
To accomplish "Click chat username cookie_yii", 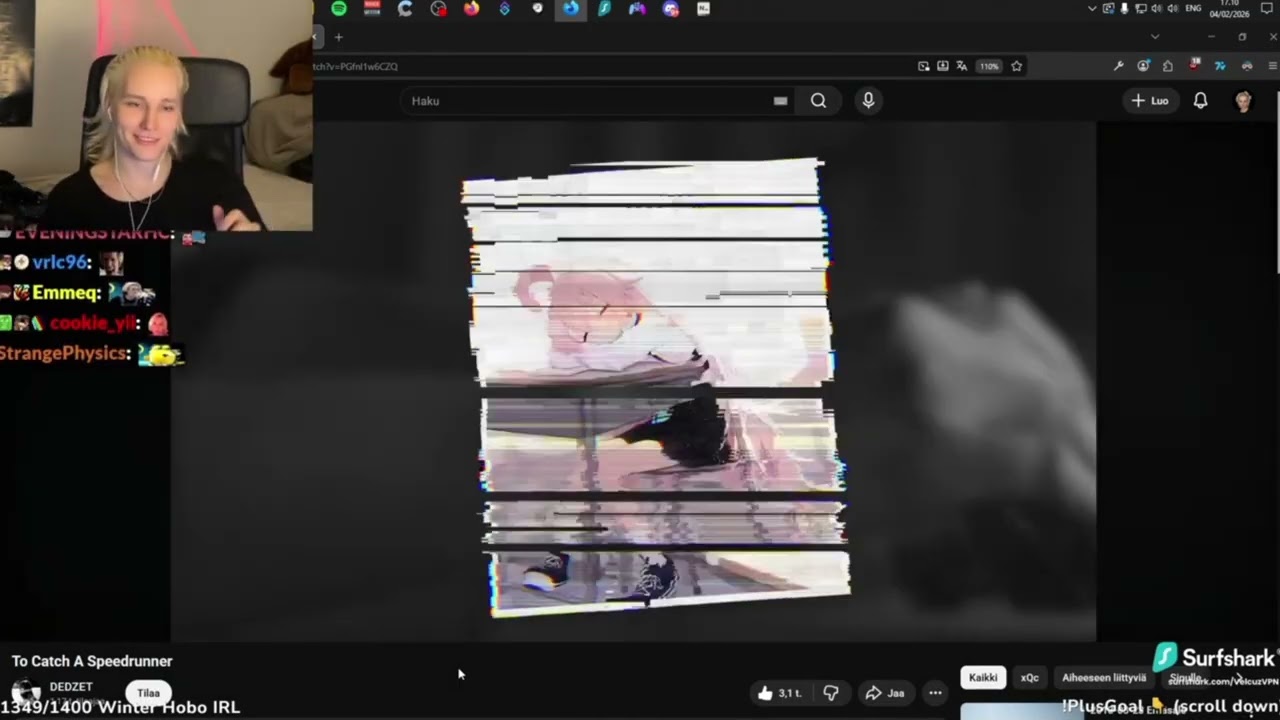I will (95, 323).
